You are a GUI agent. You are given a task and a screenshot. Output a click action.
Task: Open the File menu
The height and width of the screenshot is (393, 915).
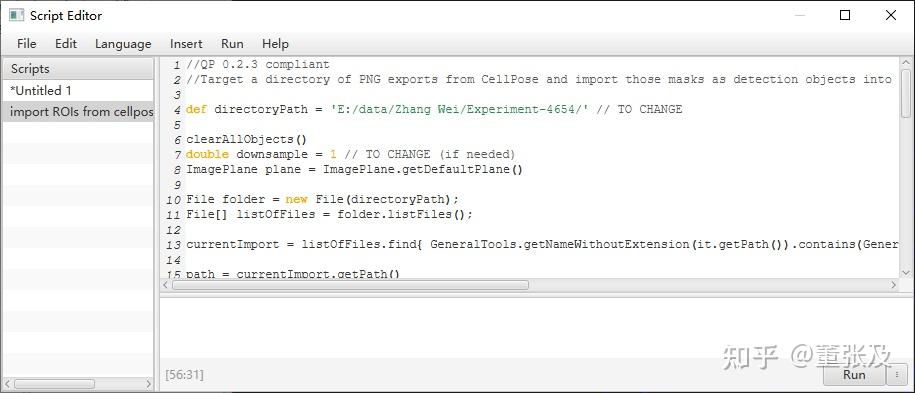(x=26, y=44)
